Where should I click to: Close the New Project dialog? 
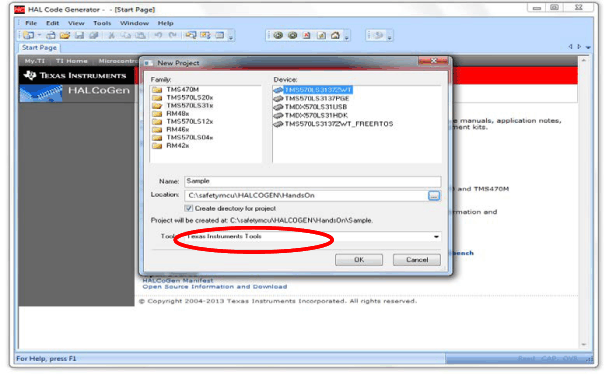click(433, 61)
